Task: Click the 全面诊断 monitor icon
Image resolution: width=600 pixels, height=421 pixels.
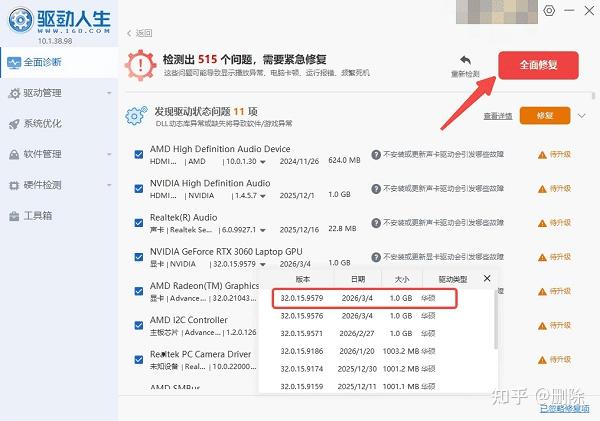Action: (14, 63)
